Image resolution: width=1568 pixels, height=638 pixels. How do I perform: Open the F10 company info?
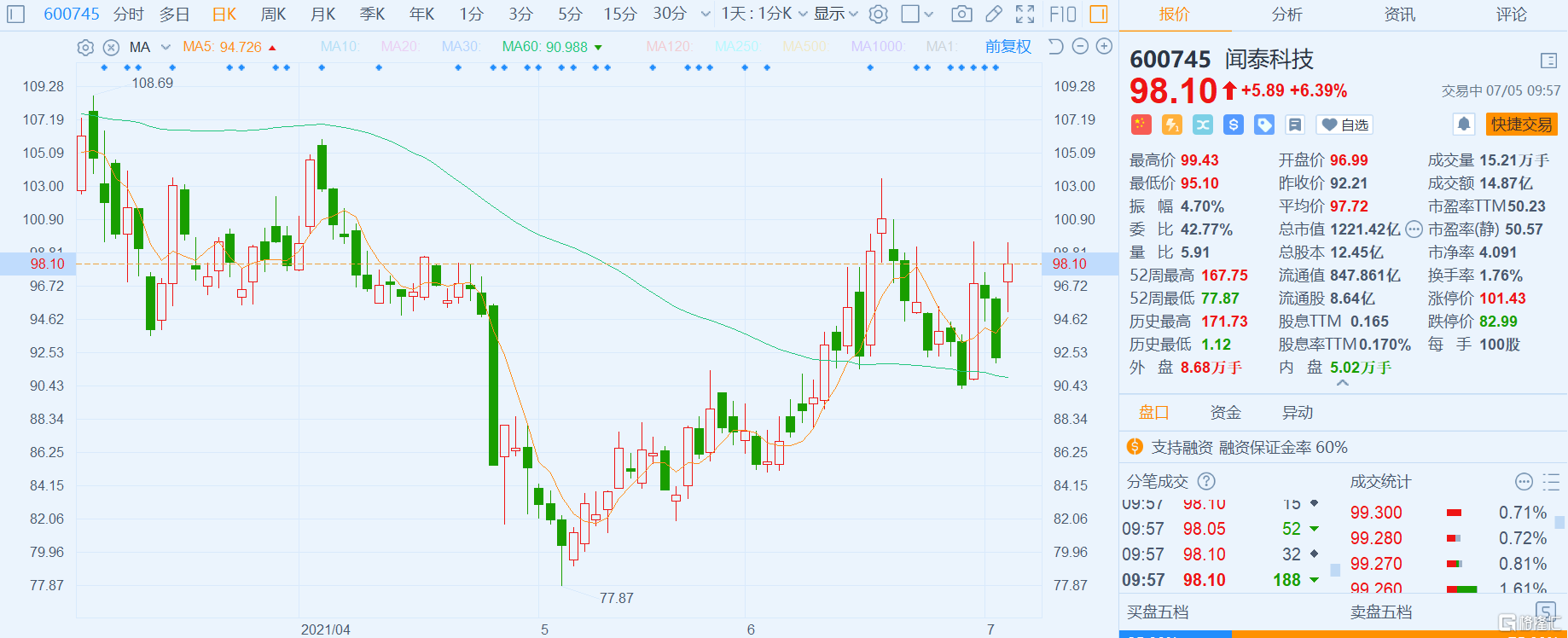pyautogui.click(x=1063, y=14)
